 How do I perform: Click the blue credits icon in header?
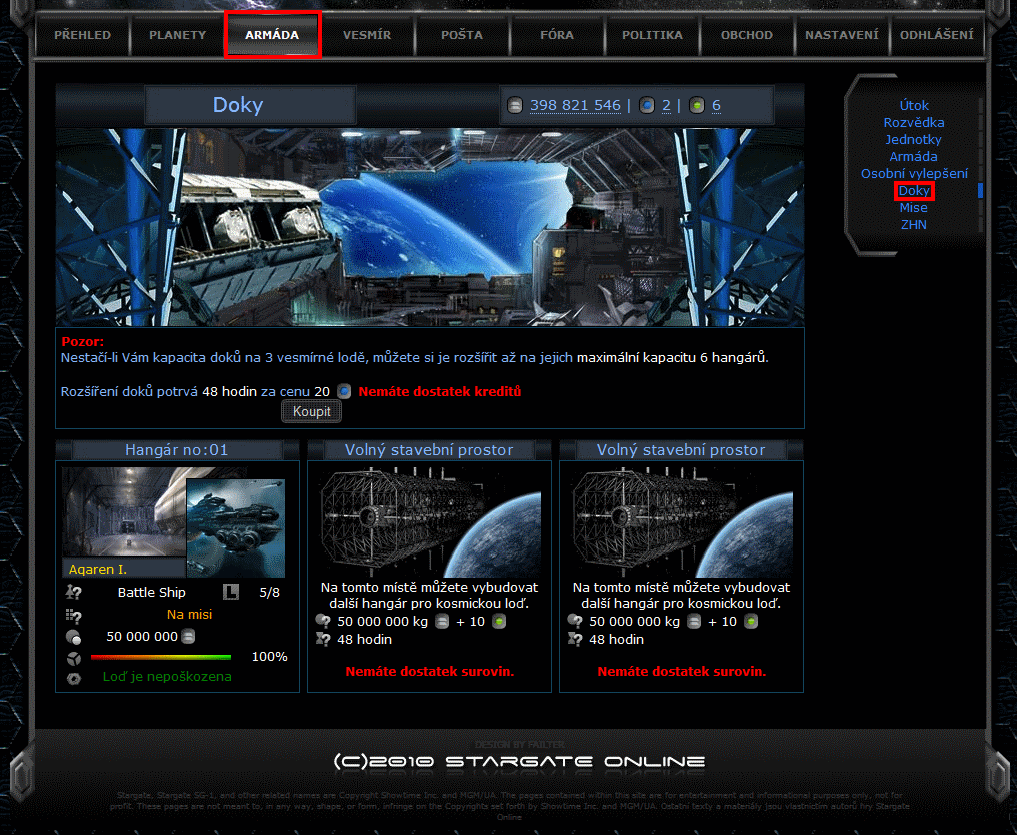(647, 105)
